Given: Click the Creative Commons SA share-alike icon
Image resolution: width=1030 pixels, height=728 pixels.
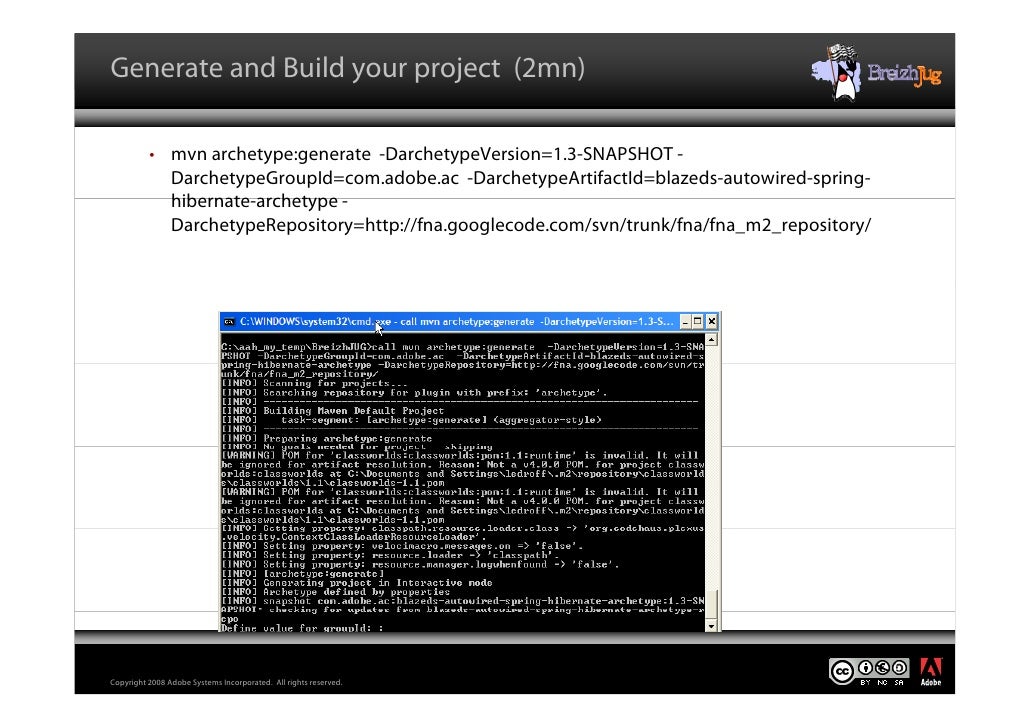Looking at the screenshot, I should tap(899, 668).
